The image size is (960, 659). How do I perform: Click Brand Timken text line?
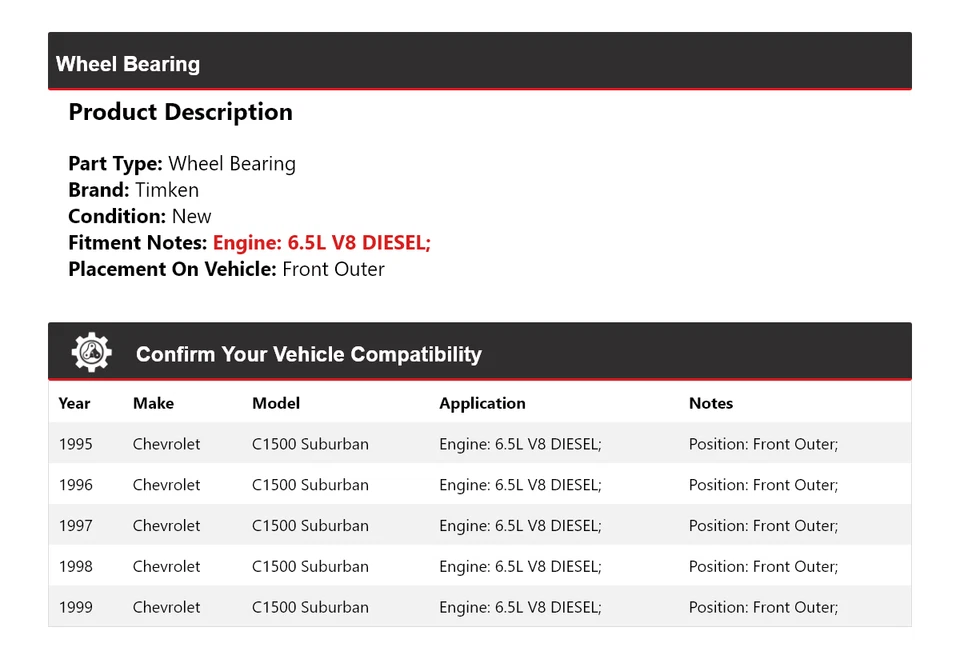(x=133, y=190)
